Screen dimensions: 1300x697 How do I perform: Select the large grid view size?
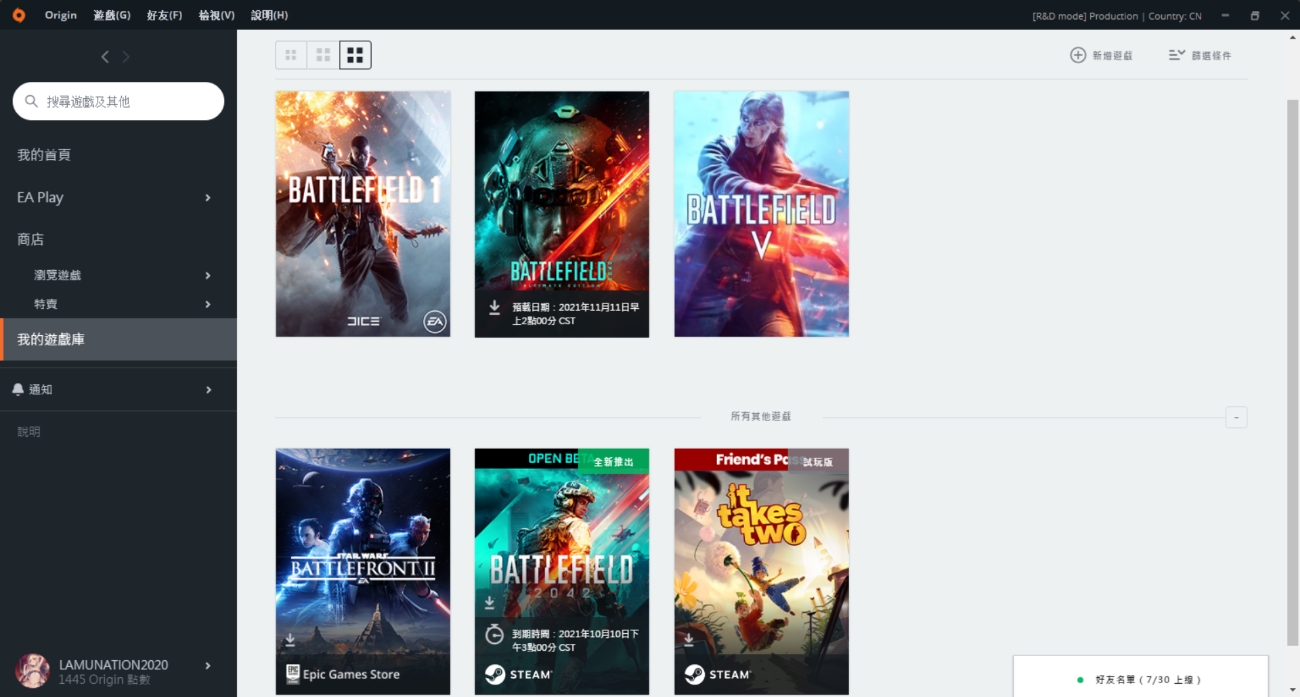(x=355, y=55)
